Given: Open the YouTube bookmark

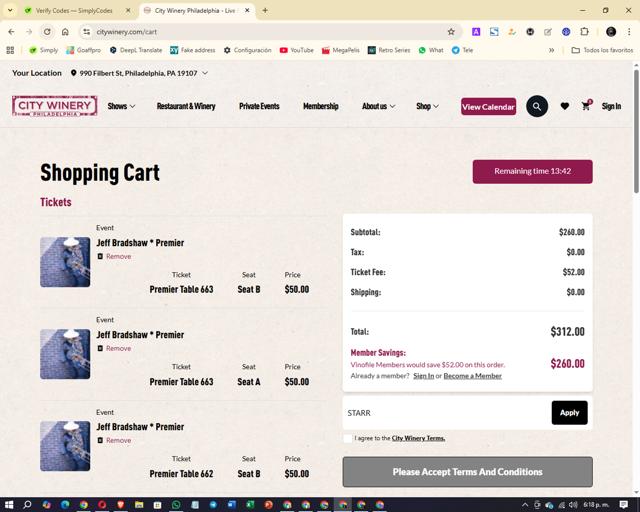Looking at the screenshot, I should [297, 50].
